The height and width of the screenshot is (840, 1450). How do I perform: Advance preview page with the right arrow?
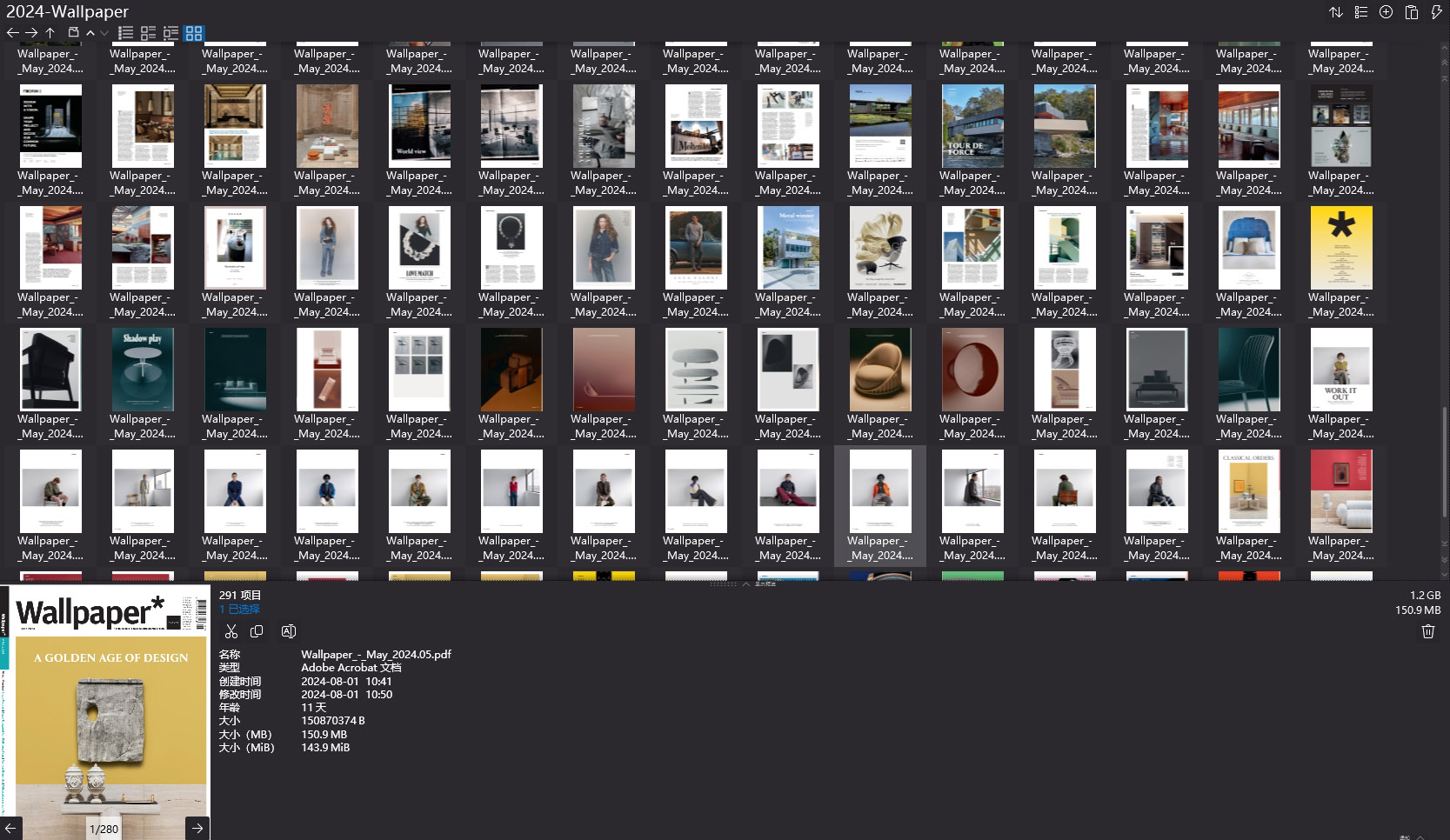[x=197, y=828]
